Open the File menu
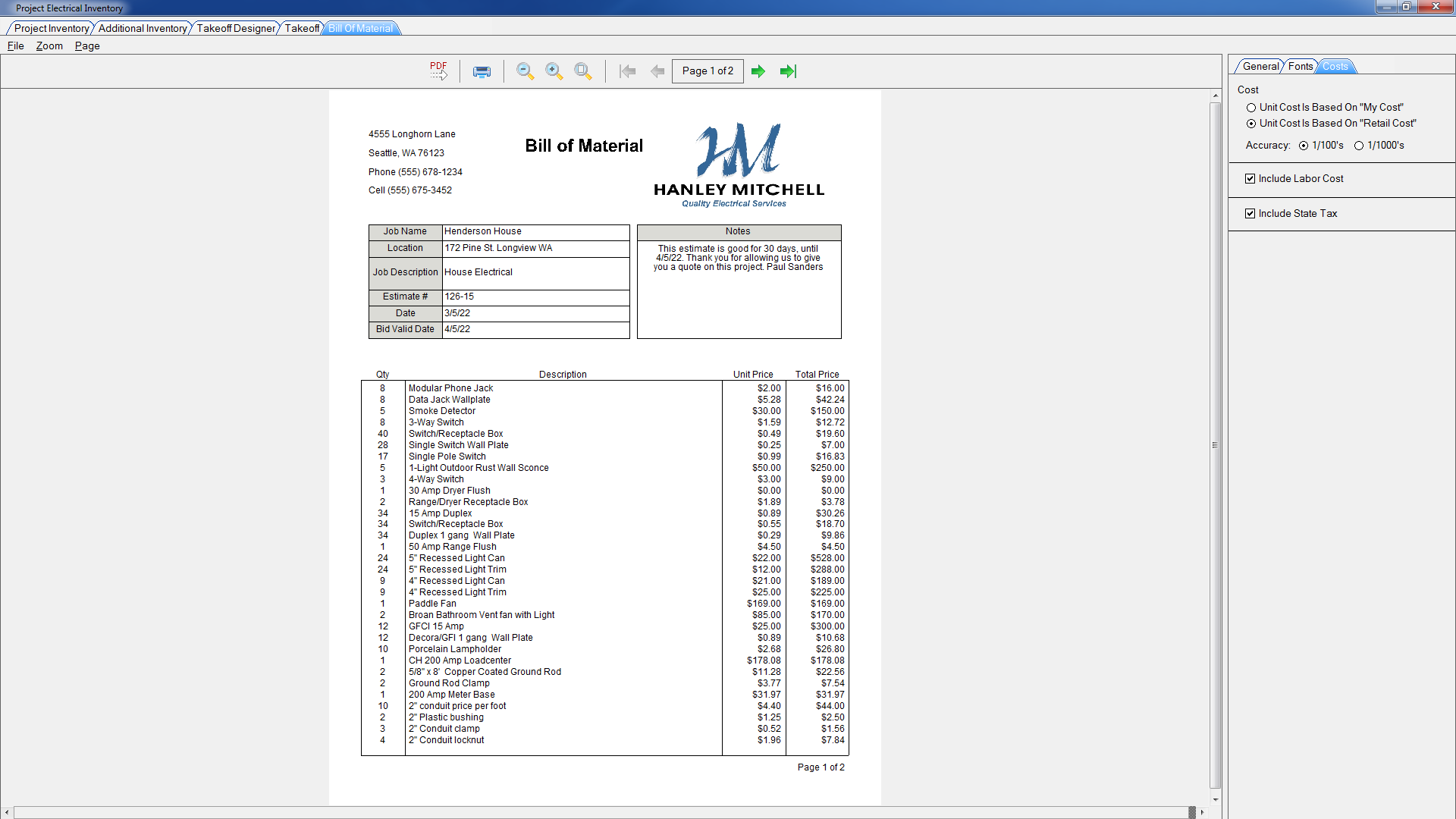This screenshot has width=1456, height=819. click(15, 46)
